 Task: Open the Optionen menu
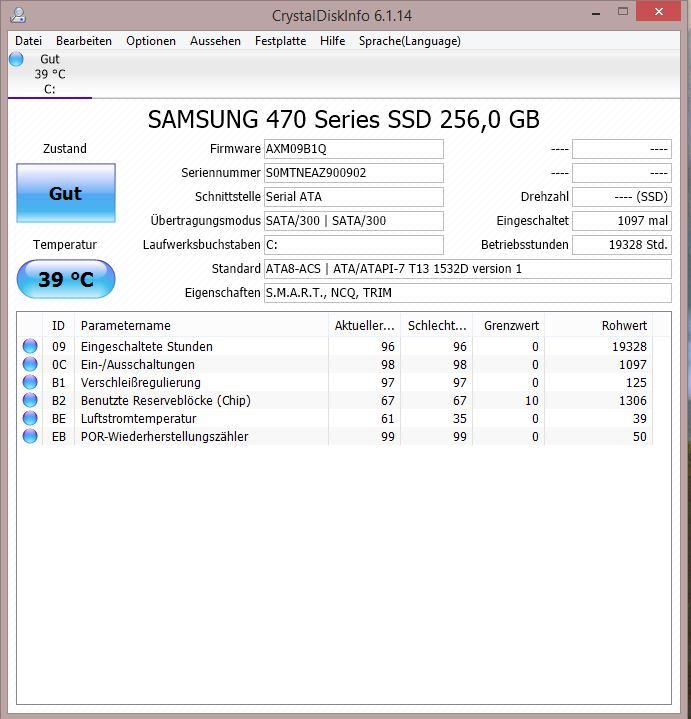click(151, 41)
